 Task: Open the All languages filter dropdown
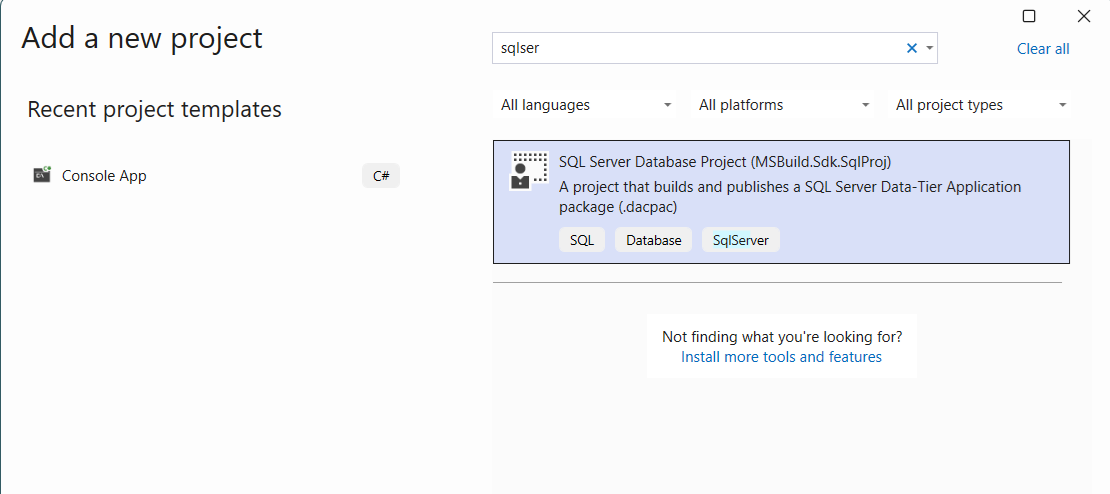pyautogui.click(x=586, y=105)
